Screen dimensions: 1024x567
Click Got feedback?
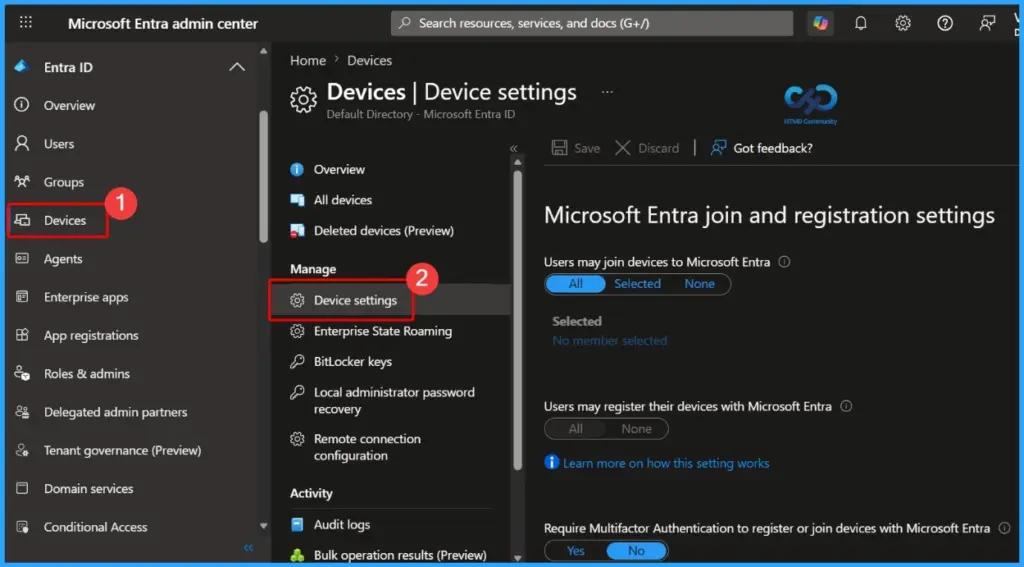click(x=761, y=148)
